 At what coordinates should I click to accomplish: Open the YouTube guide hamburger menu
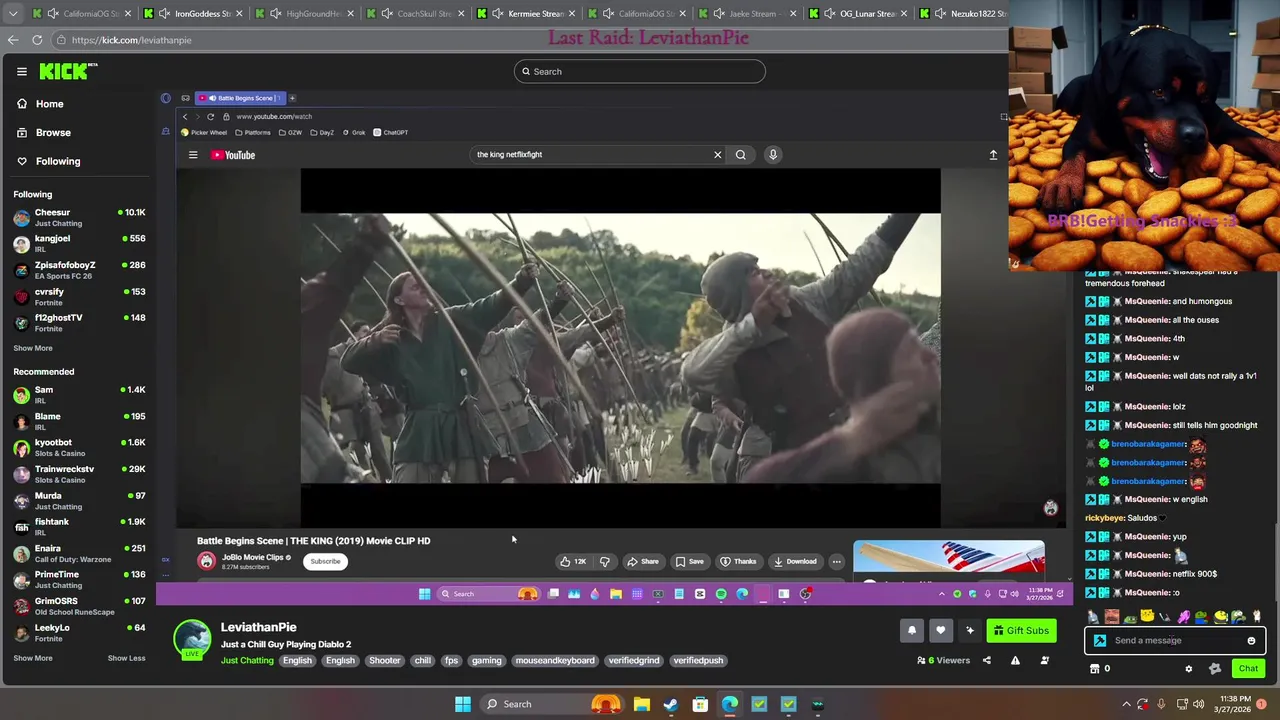[193, 155]
